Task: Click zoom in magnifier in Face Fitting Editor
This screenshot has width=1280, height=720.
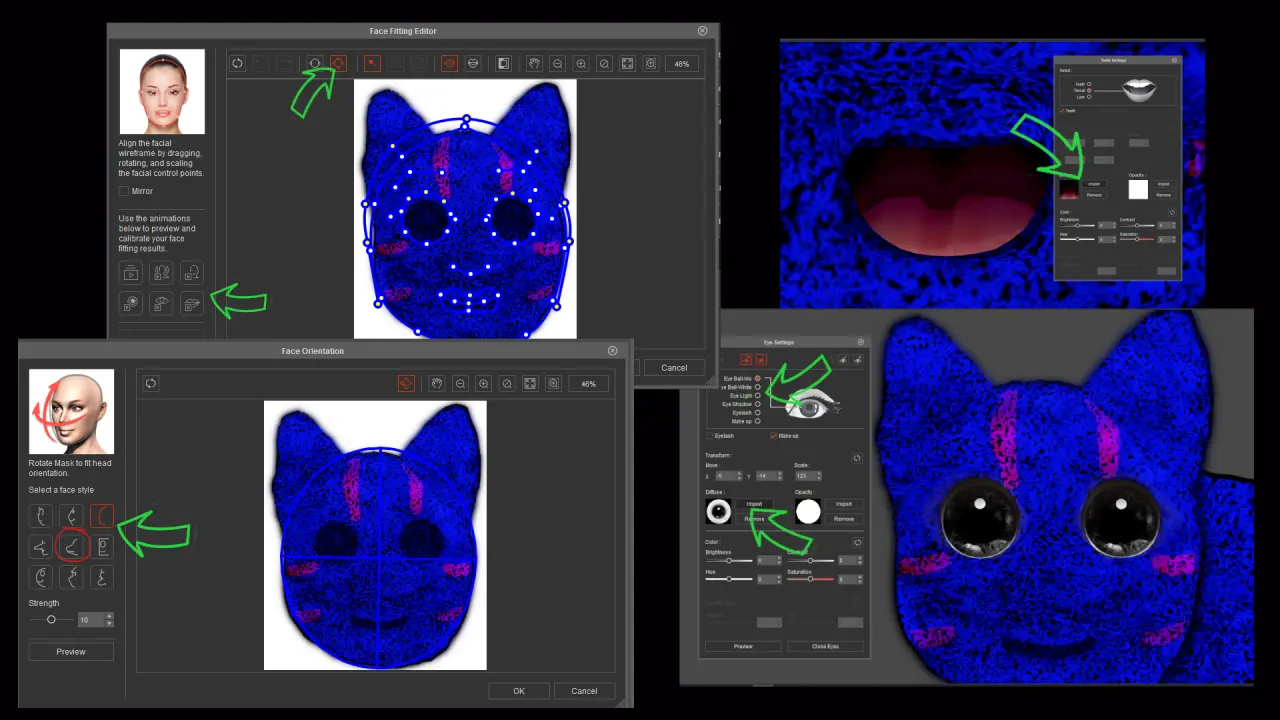Action: coord(581,63)
